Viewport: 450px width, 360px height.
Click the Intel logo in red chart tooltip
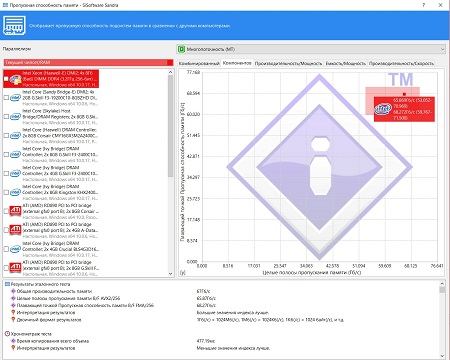[x=383, y=109]
